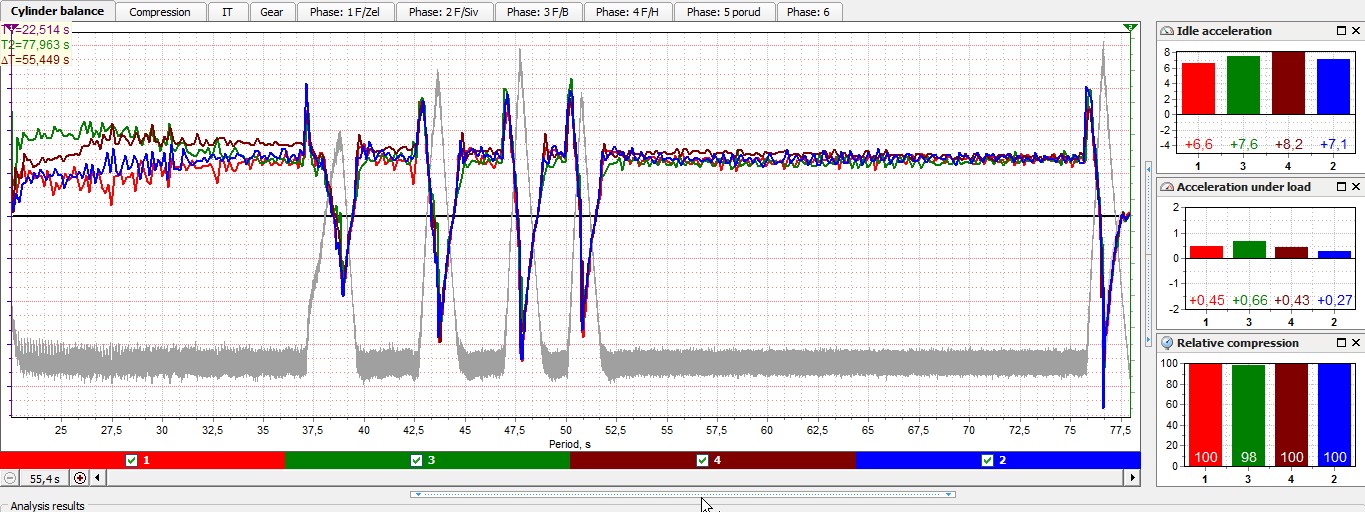This screenshot has width=1365, height=512.
Task: Open the Phase: 3 F/B tab
Action: [x=537, y=12]
